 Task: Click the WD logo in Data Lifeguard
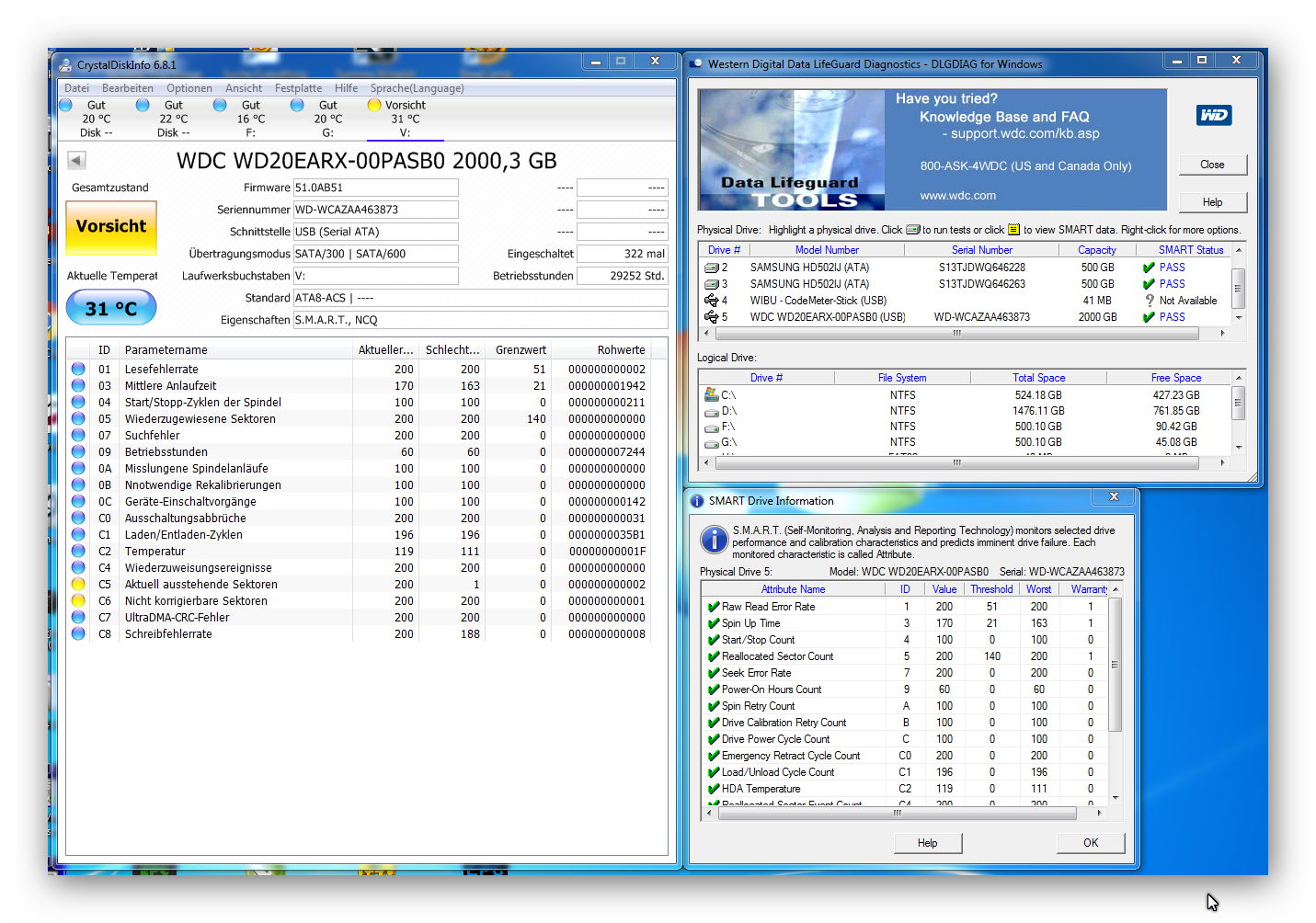pos(1214,115)
